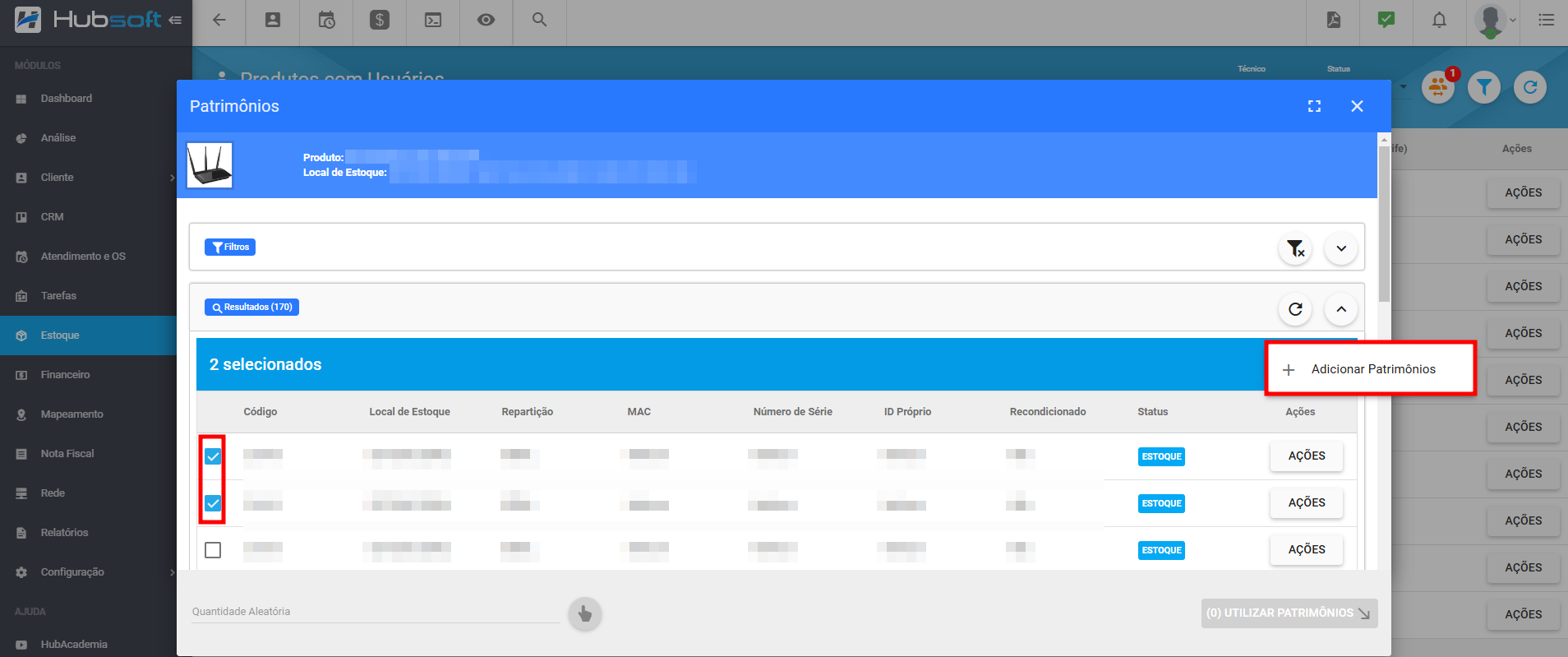Collapse the Resultados panel chevron

click(1340, 309)
